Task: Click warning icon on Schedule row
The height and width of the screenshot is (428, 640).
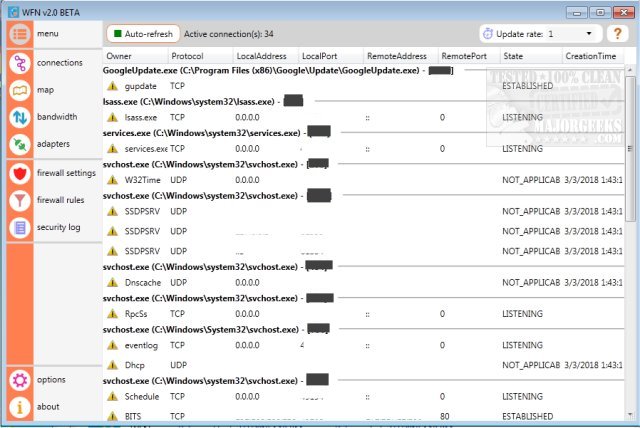Action: (112, 396)
